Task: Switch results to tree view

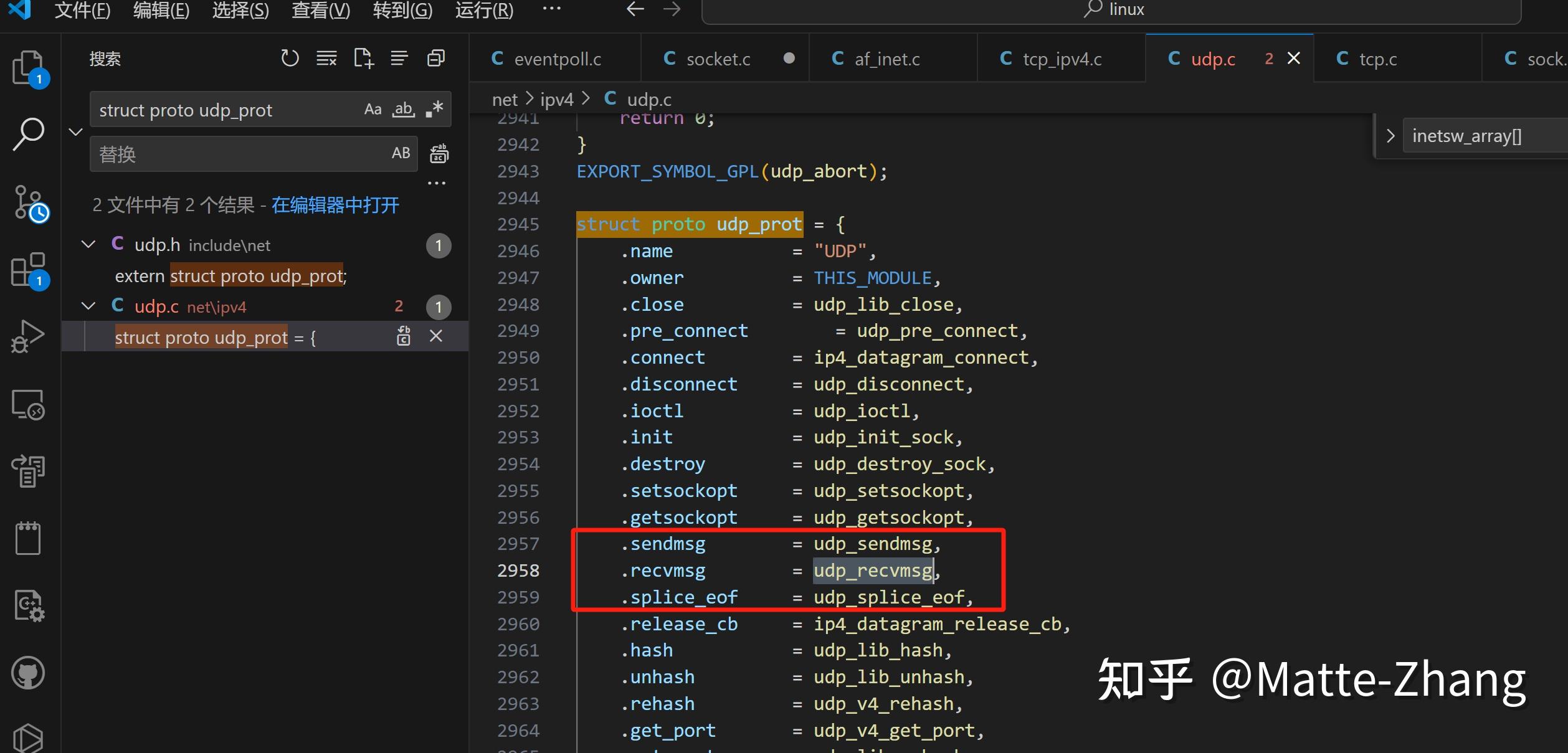Action: pos(399,59)
